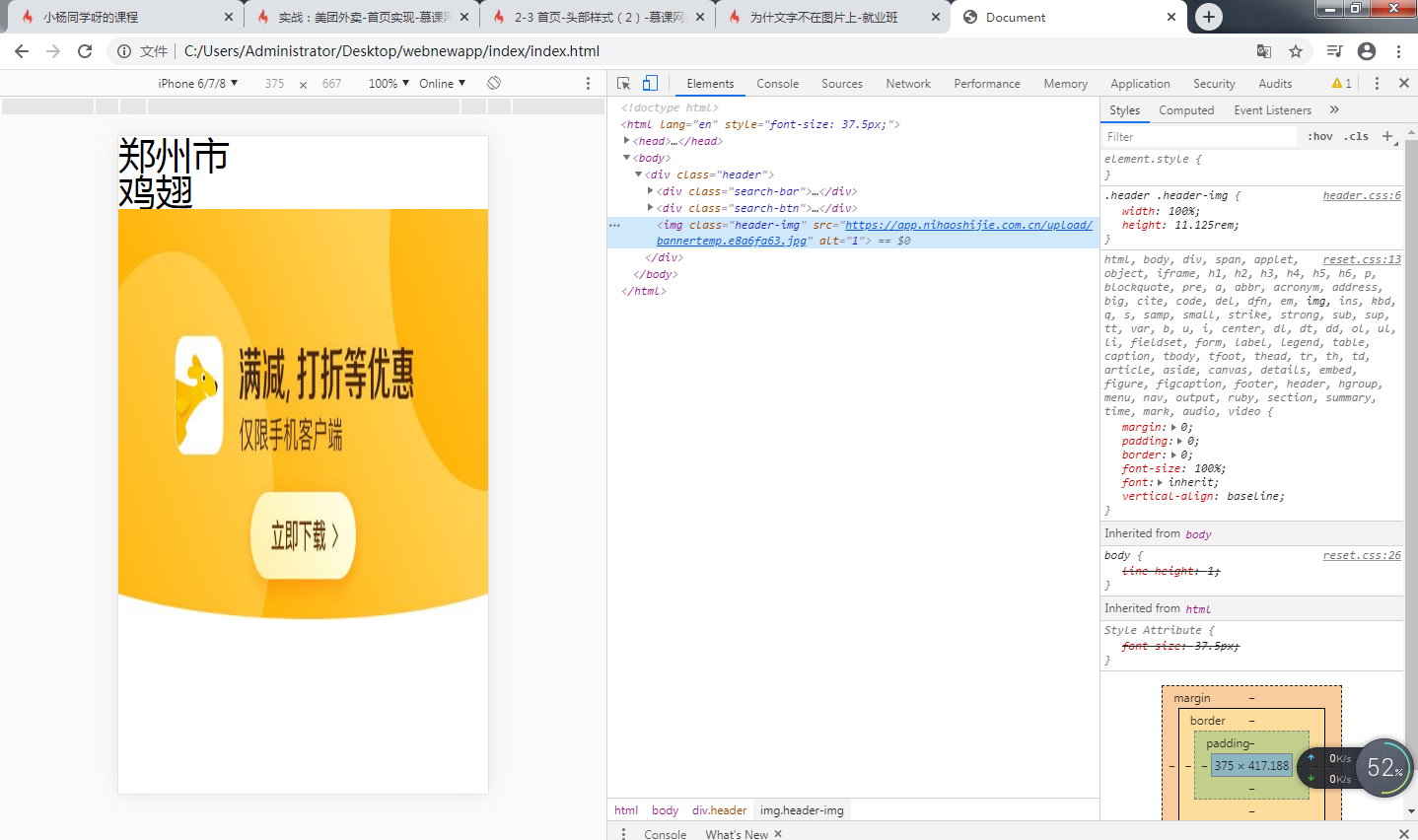
Task: Close the What's New drawer tab
Action: click(778, 834)
